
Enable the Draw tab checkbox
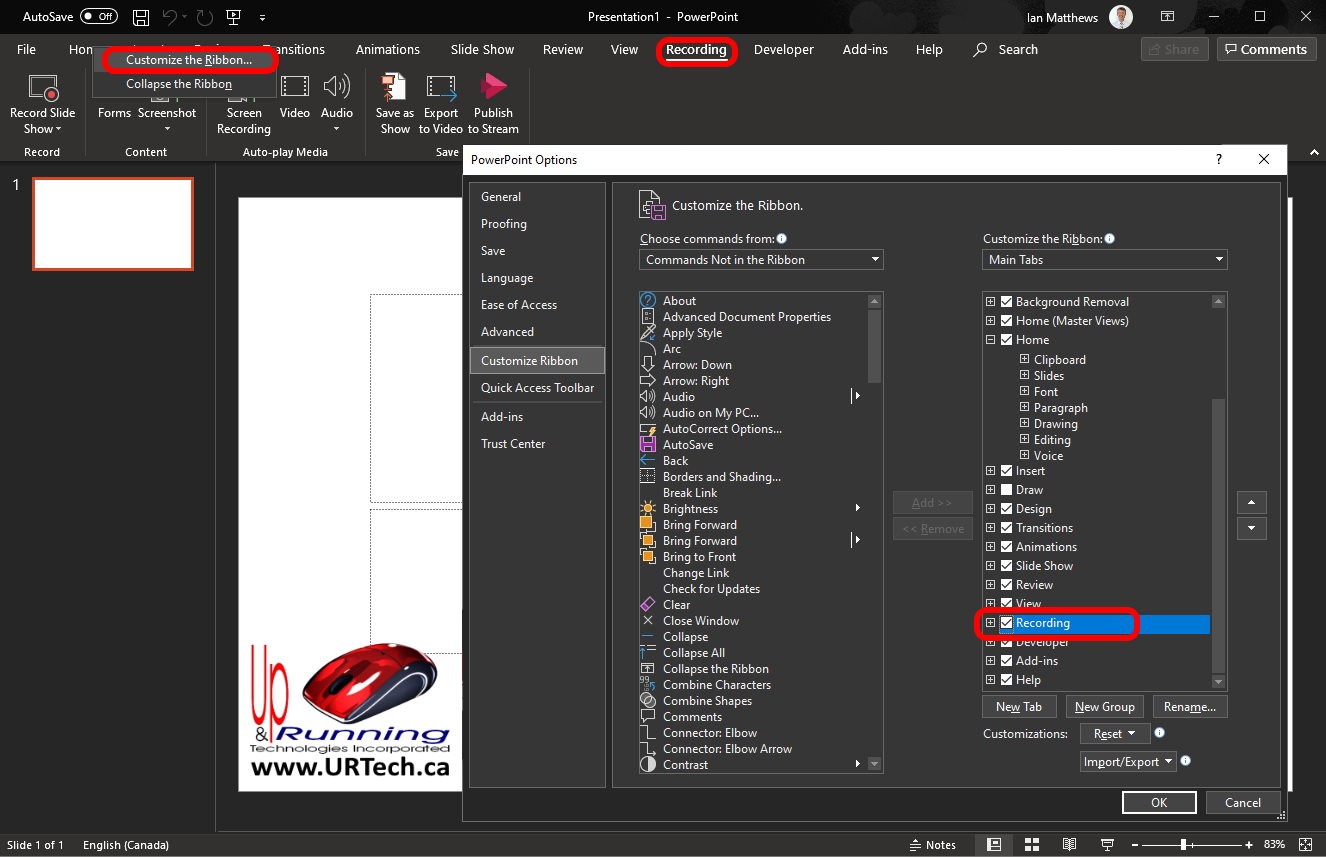(1007, 490)
